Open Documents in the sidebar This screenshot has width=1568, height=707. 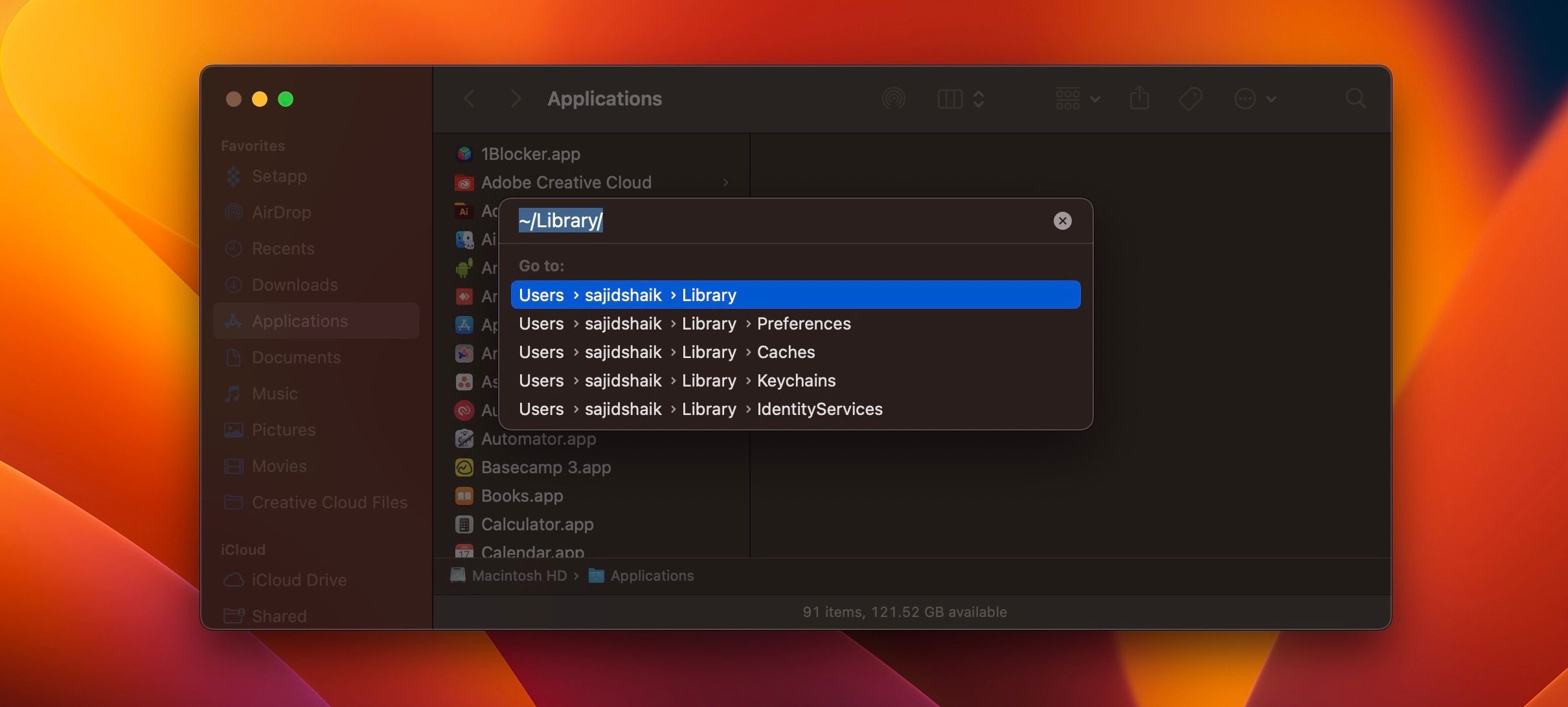click(x=316, y=357)
